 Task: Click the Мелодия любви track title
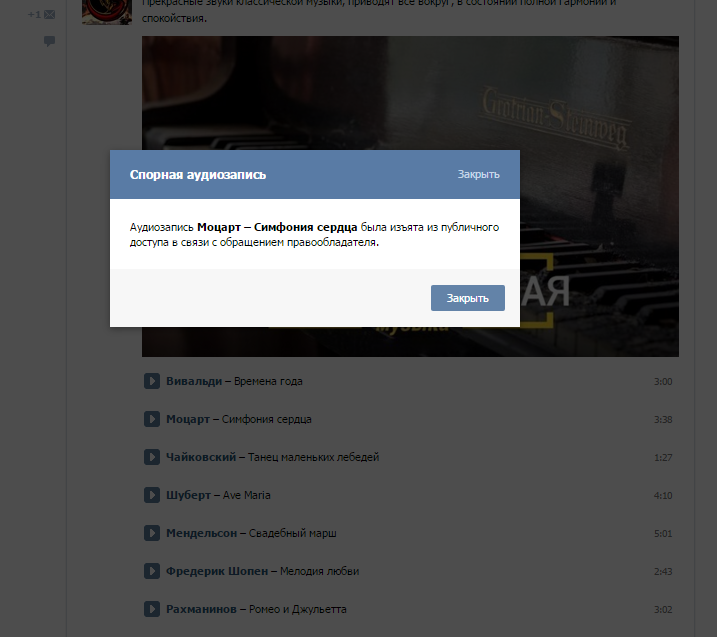[319, 571]
